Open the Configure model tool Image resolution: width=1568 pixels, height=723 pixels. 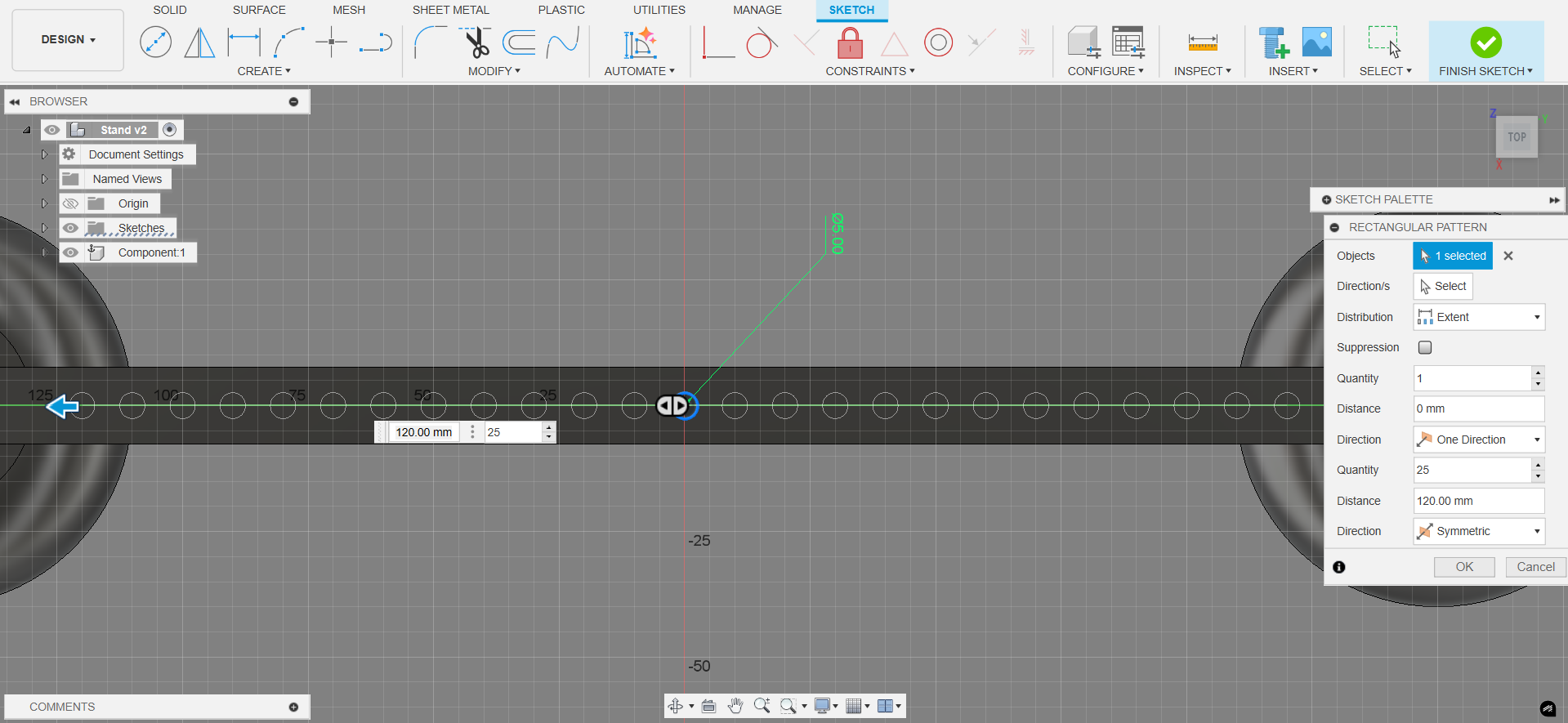[1084, 42]
